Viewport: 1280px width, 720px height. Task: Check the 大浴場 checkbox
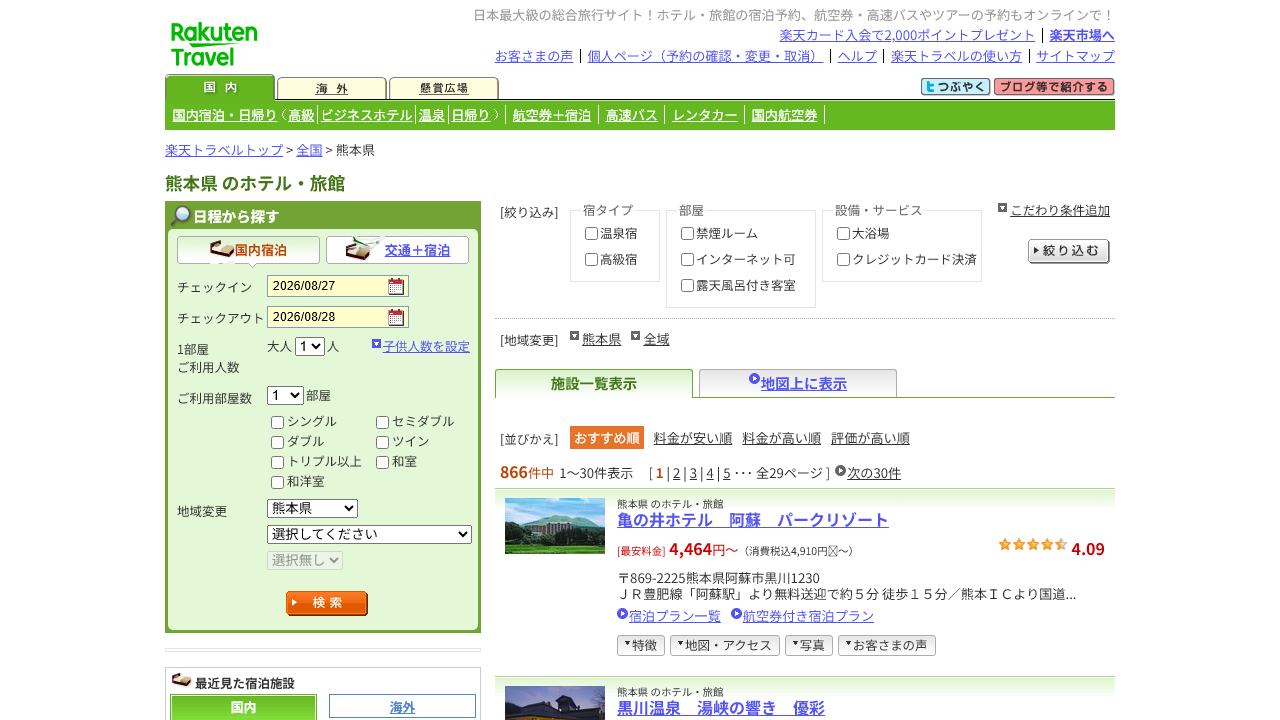point(843,233)
